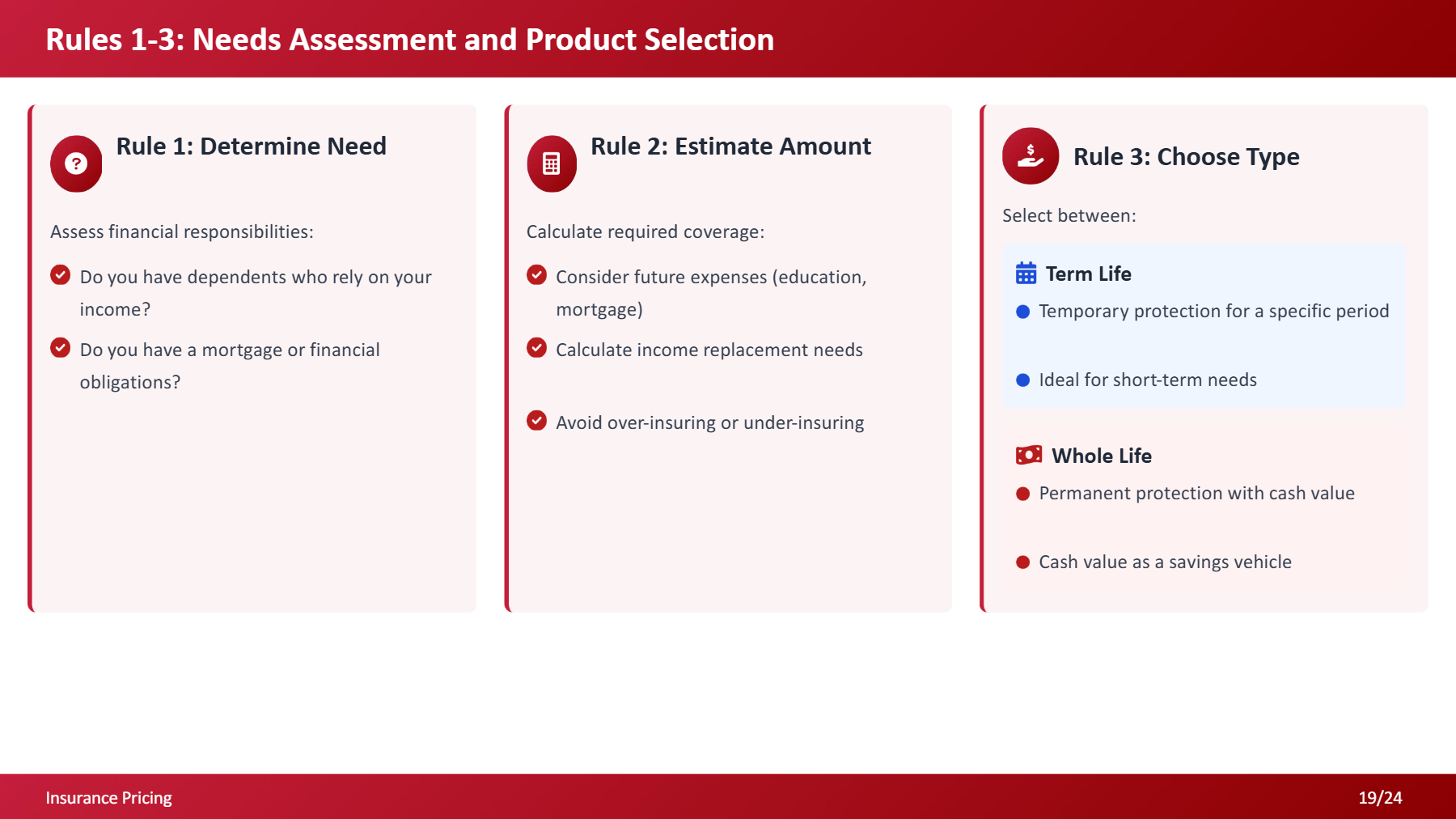The image size is (1456, 819).
Task: Click the text 'Avoid over-insuring or under-insuring'
Action: [710, 422]
